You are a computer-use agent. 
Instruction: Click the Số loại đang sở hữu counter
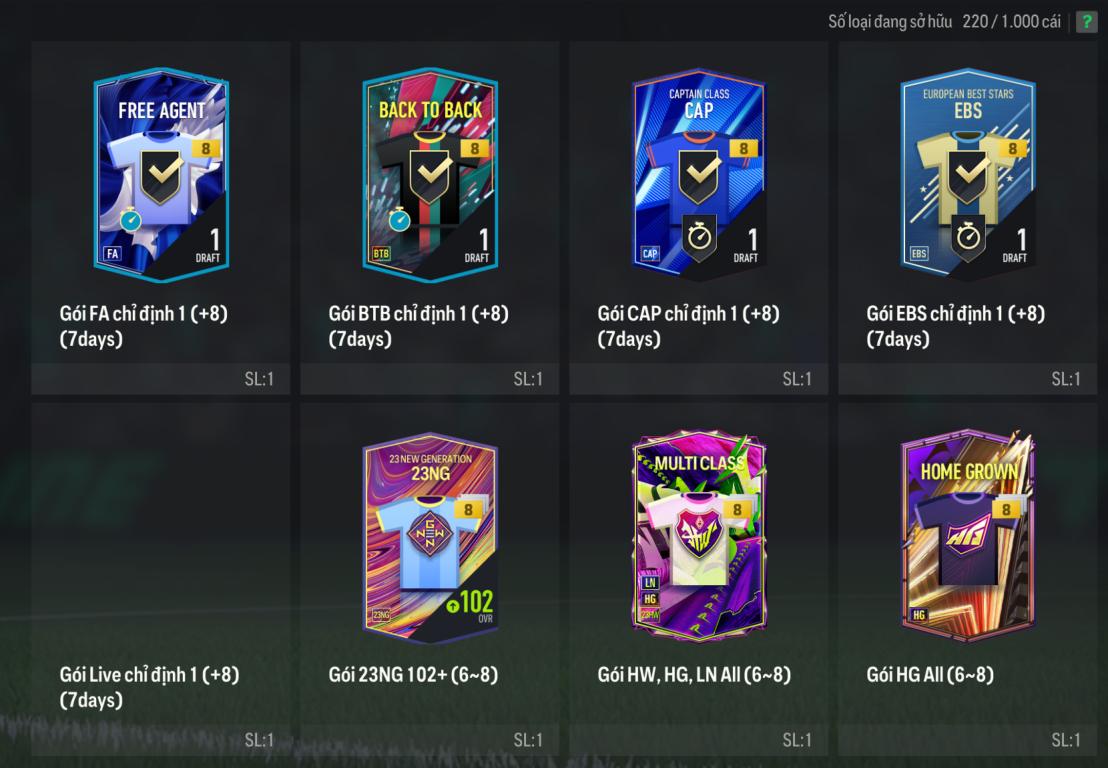pos(944,22)
